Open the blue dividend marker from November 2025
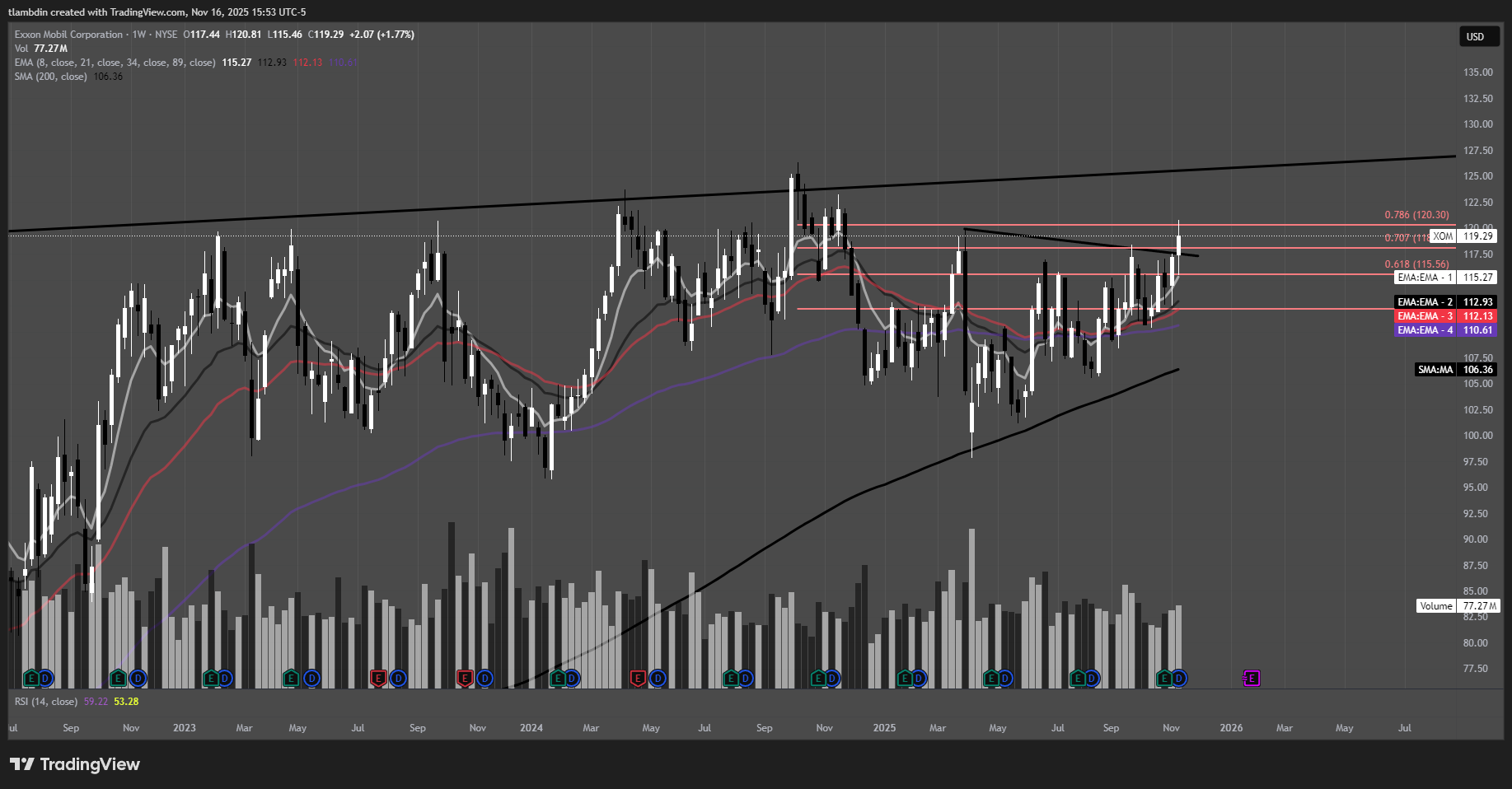 1179,679
